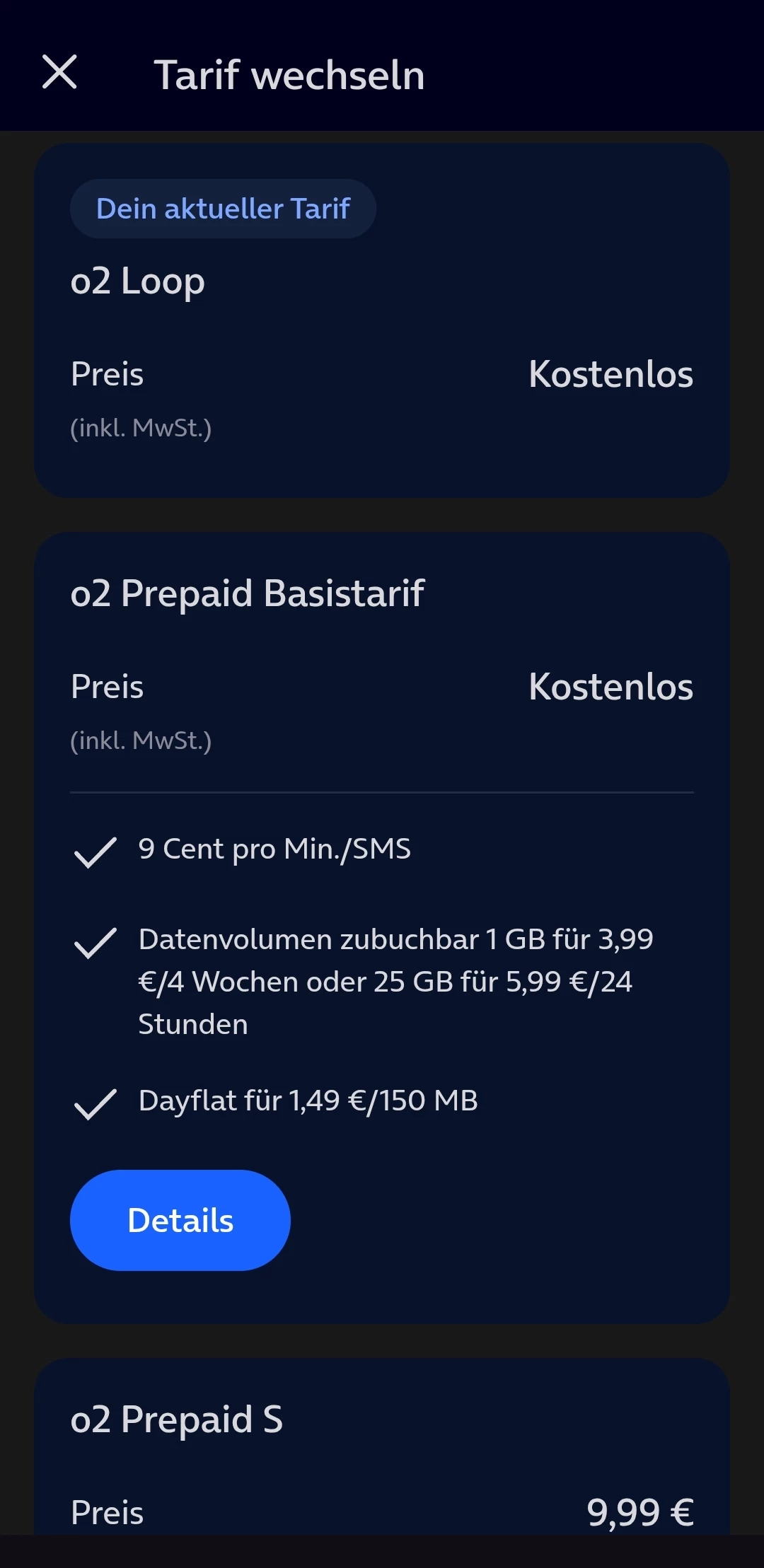Select the o2 Loop tariff title
This screenshot has width=764, height=1568.
click(138, 281)
